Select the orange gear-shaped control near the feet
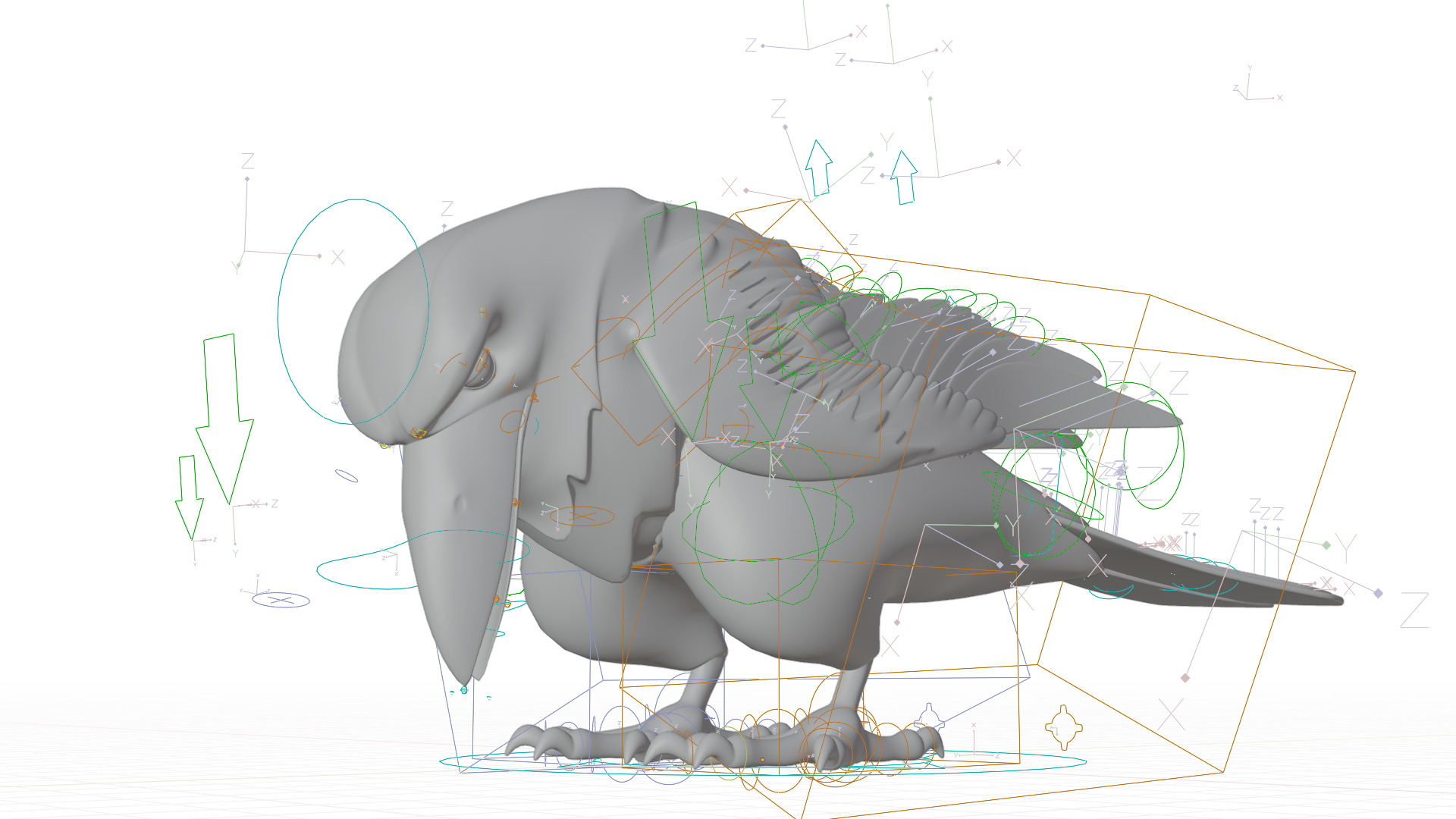This screenshot has width=1456, height=819. (1063, 727)
